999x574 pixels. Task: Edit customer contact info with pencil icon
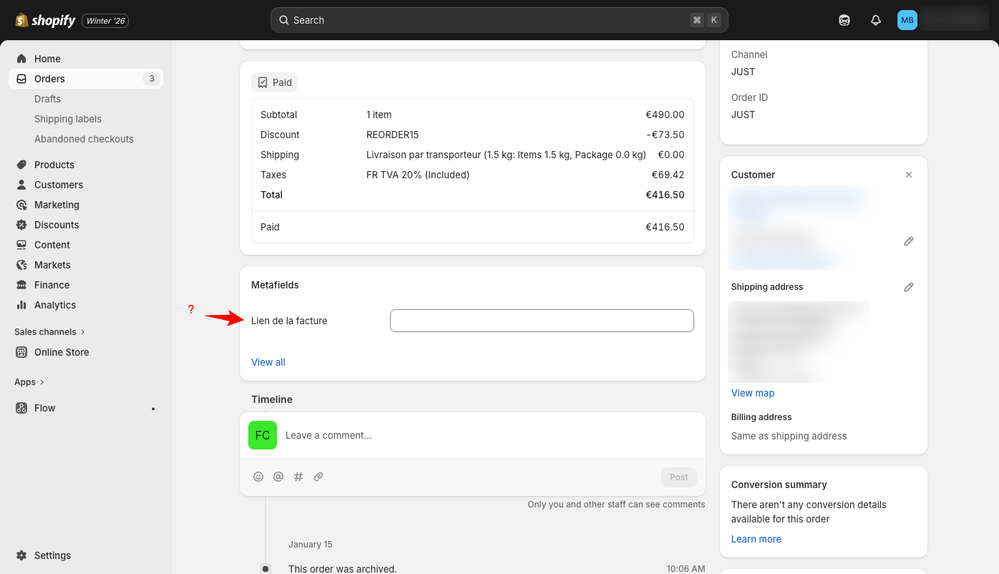(908, 241)
